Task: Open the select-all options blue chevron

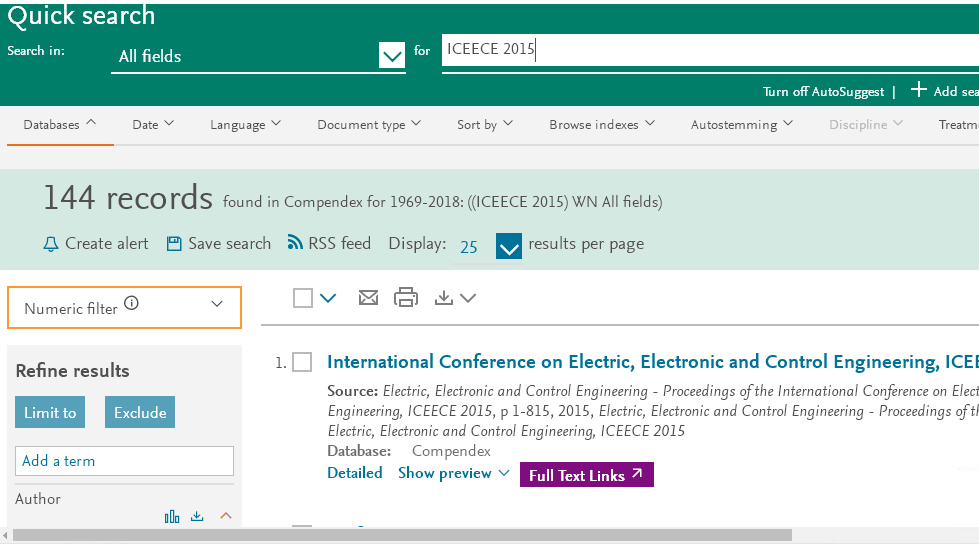Action: coord(328,298)
